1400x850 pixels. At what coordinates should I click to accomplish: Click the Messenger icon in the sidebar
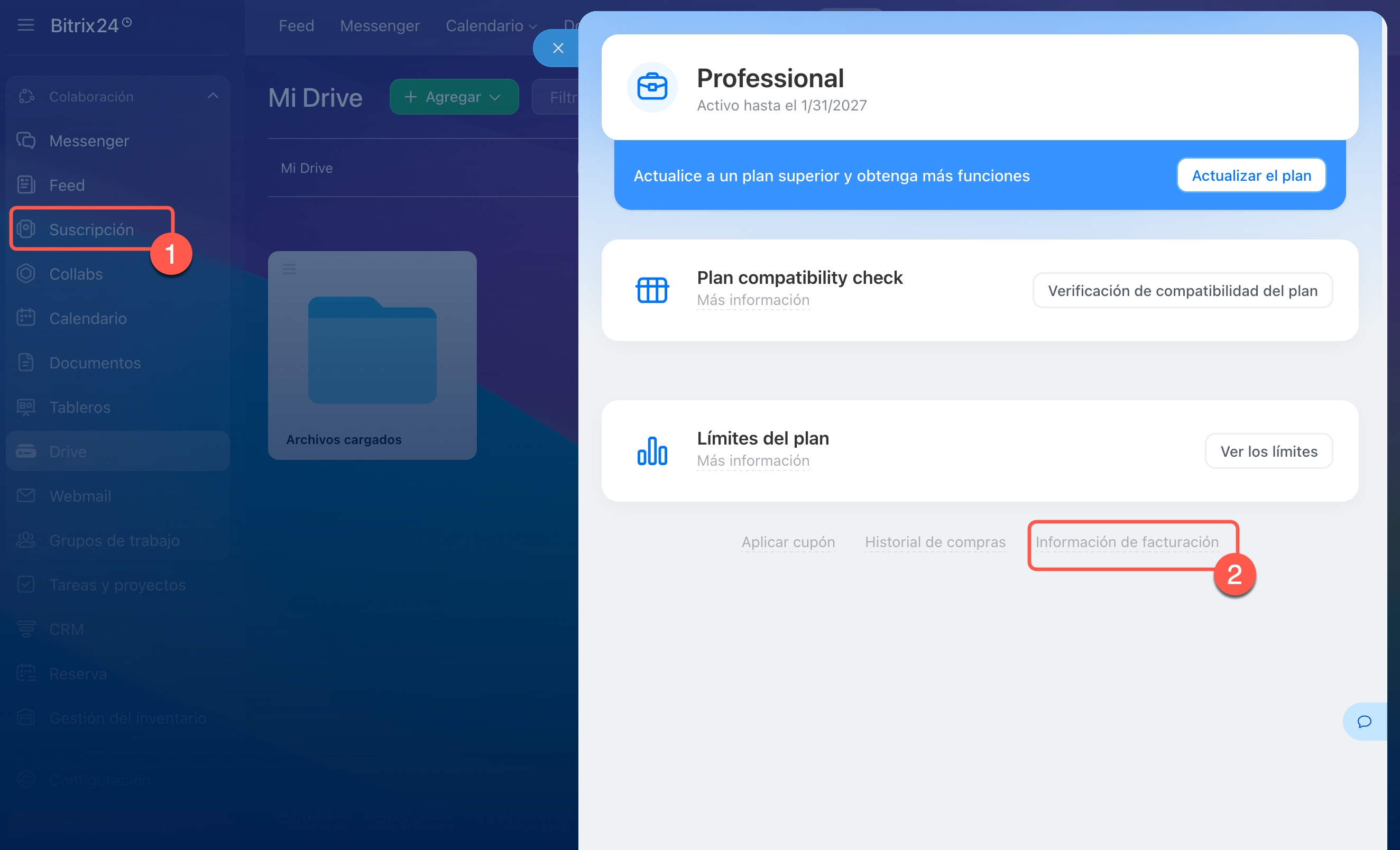click(x=25, y=140)
